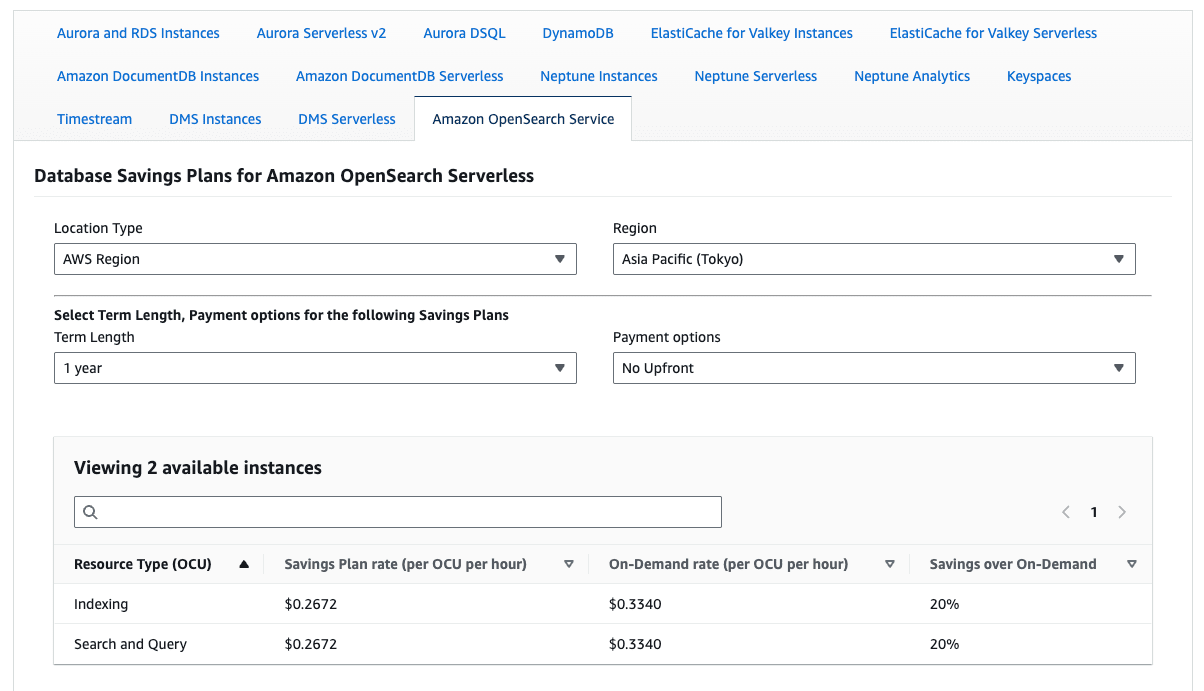
Task: Click the search magnifier icon in the instance table
Action: click(90, 512)
